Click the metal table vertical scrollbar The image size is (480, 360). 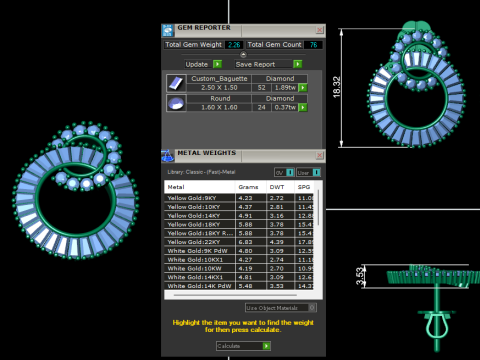(x=319, y=207)
